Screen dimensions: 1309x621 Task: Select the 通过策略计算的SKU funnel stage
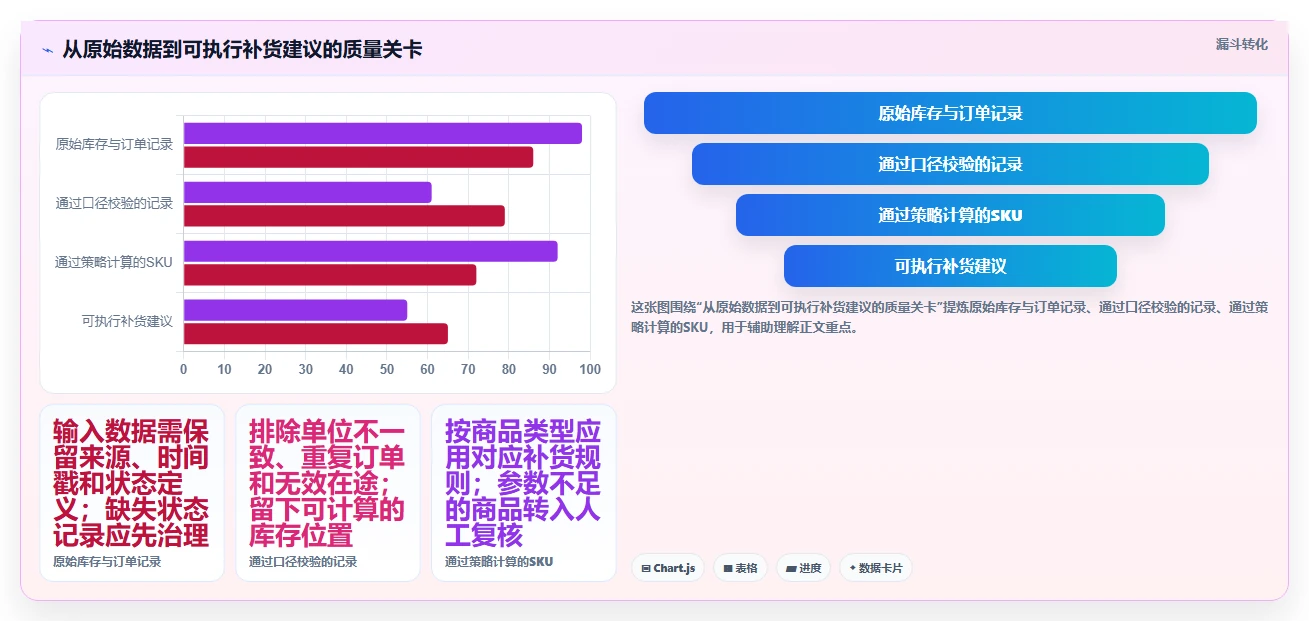950,215
